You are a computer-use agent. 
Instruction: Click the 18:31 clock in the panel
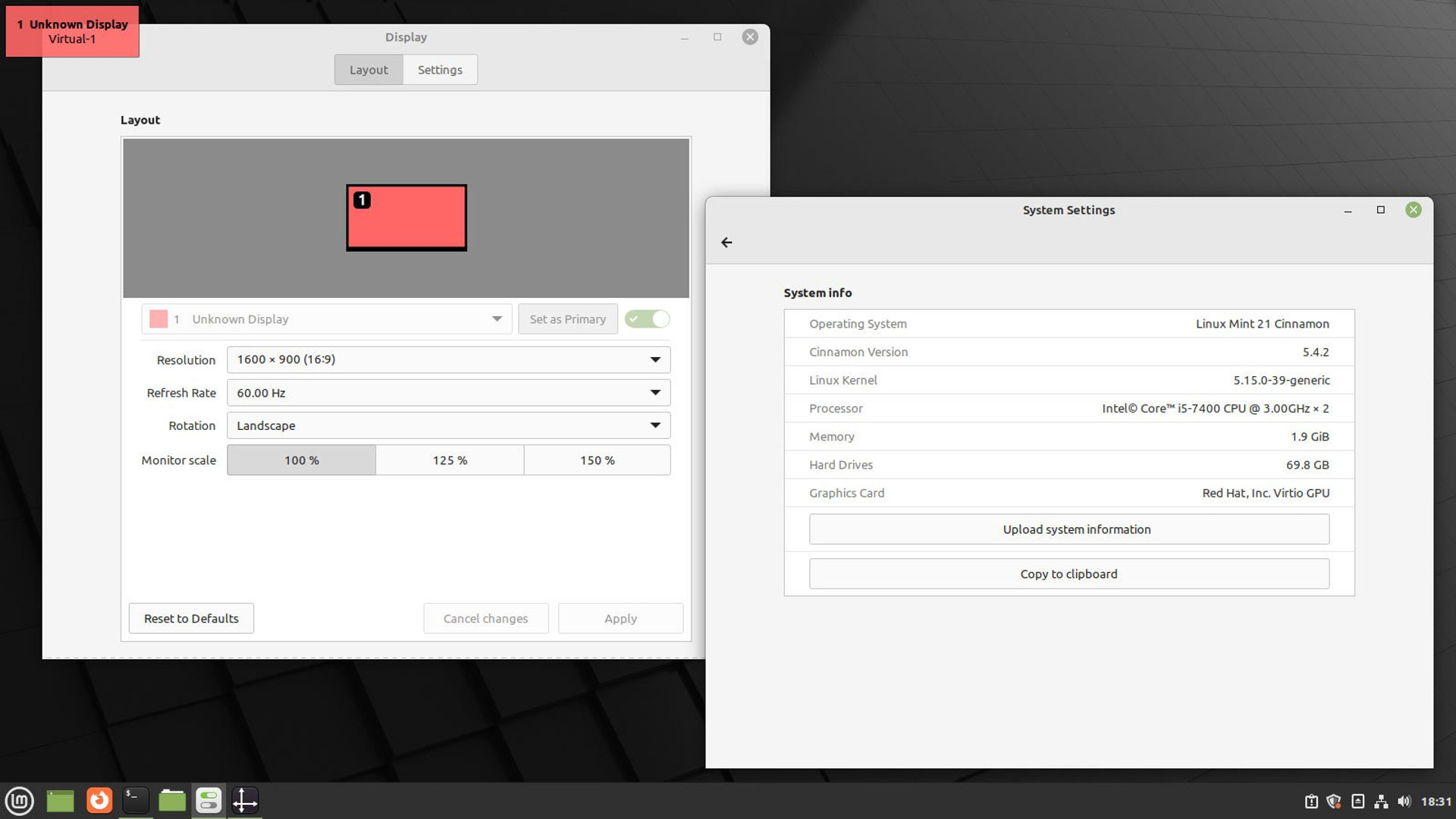tap(1436, 802)
